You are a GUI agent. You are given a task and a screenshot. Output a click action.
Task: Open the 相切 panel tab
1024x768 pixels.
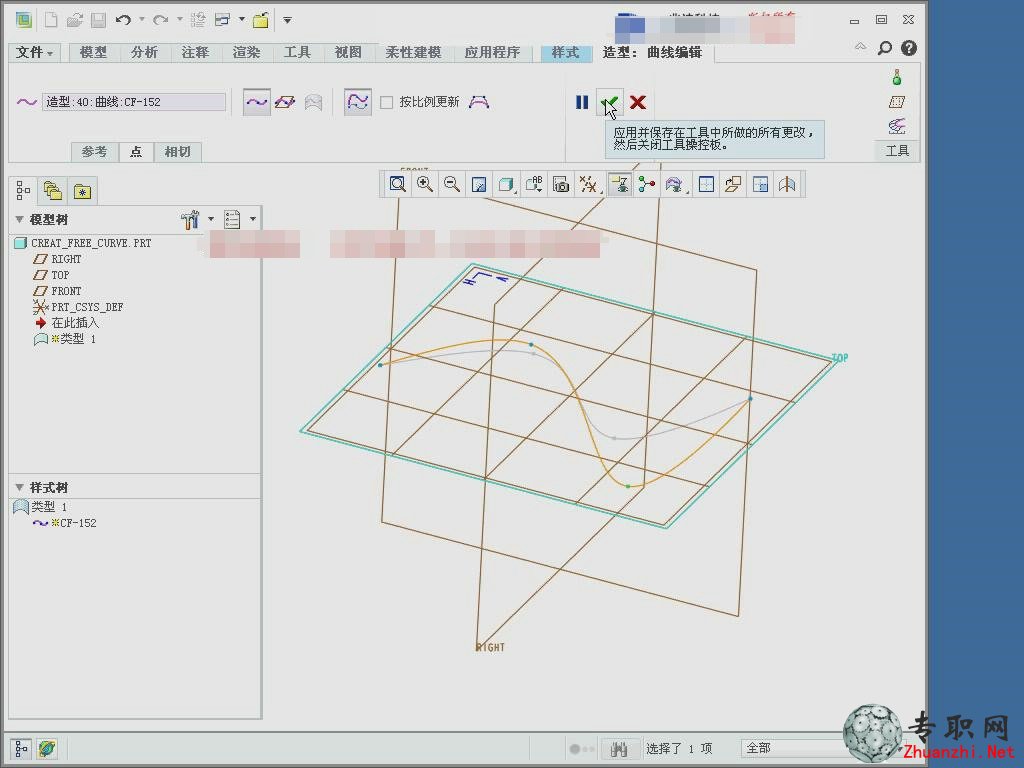coord(177,152)
